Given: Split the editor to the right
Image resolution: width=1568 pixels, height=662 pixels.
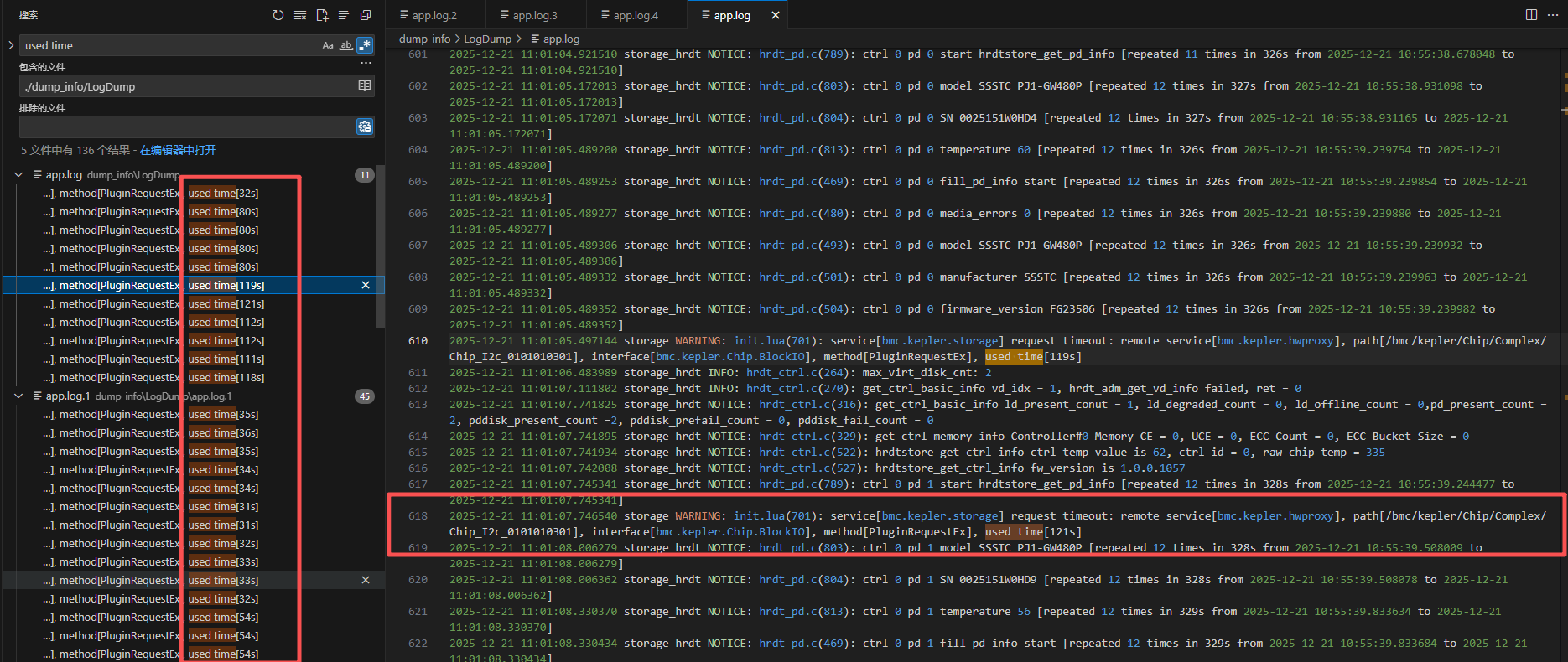Looking at the screenshot, I should (1531, 15).
